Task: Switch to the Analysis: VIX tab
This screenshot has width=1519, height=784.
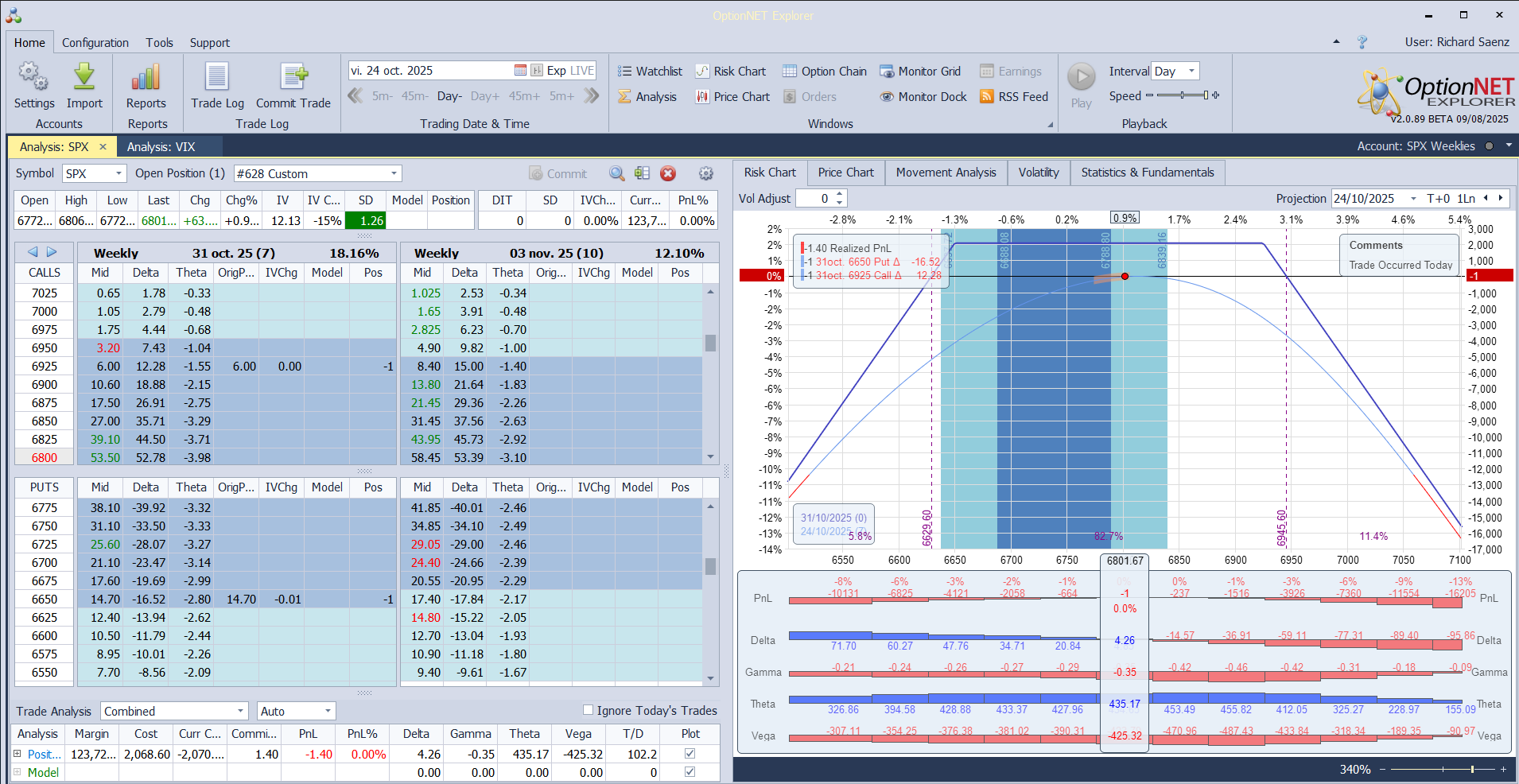Action: [161, 147]
